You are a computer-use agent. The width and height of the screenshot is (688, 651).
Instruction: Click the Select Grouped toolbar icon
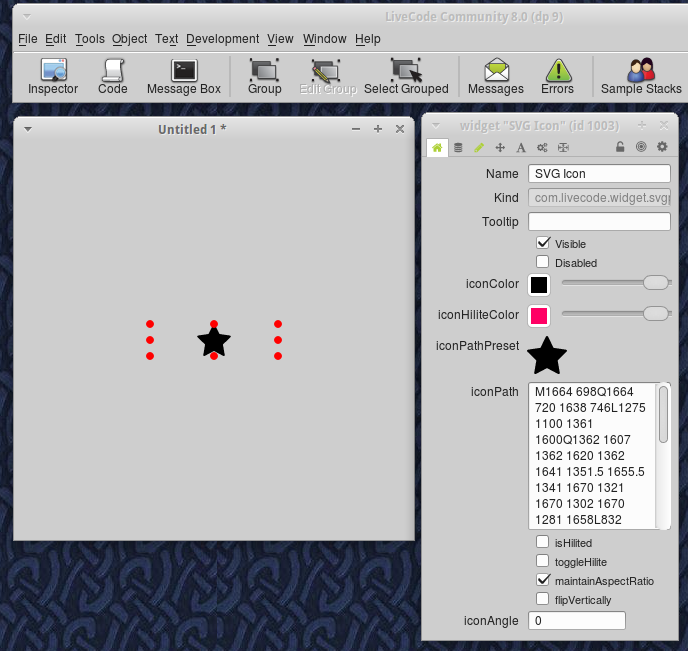[x=406, y=77]
